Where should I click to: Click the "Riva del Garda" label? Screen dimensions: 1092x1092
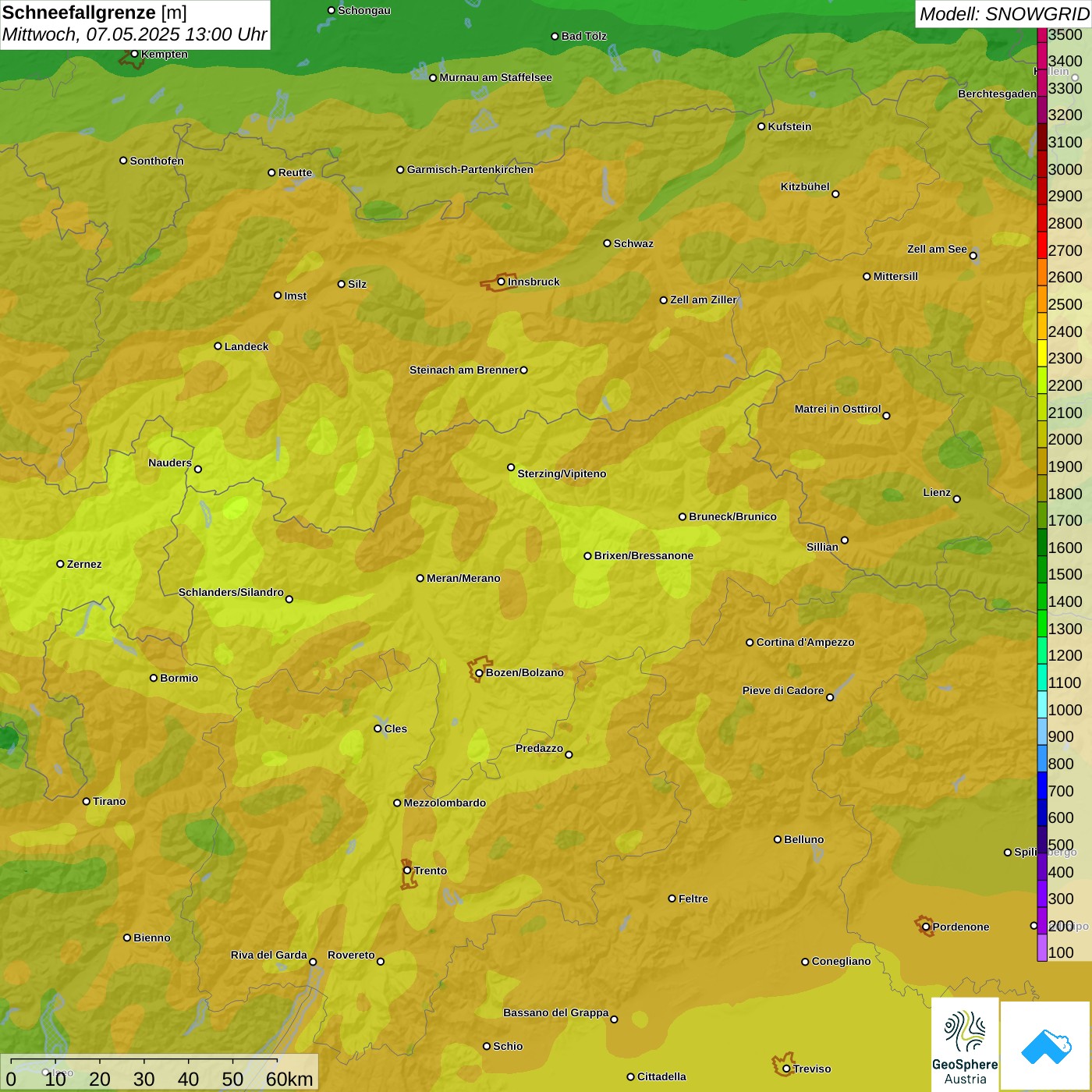click(269, 955)
